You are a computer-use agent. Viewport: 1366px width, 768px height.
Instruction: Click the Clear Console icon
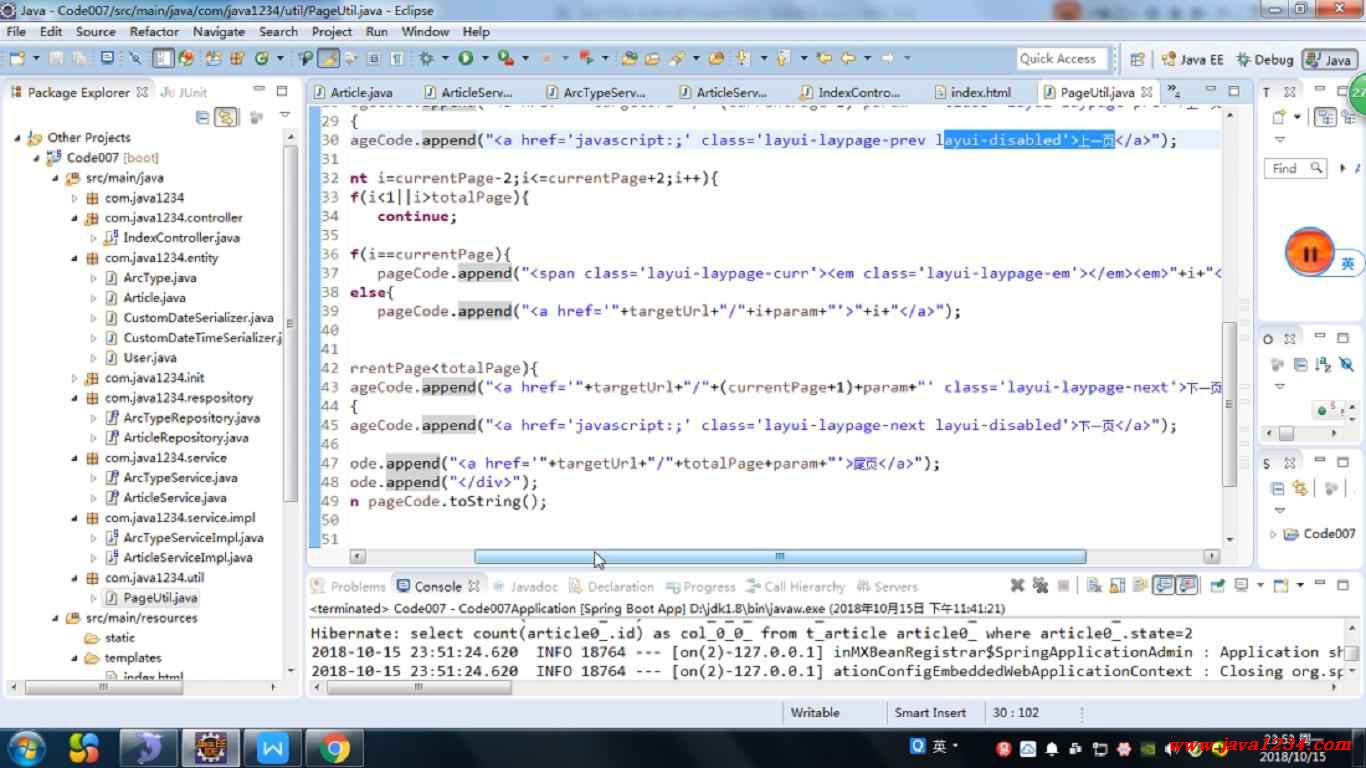pyautogui.click(x=1094, y=586)
